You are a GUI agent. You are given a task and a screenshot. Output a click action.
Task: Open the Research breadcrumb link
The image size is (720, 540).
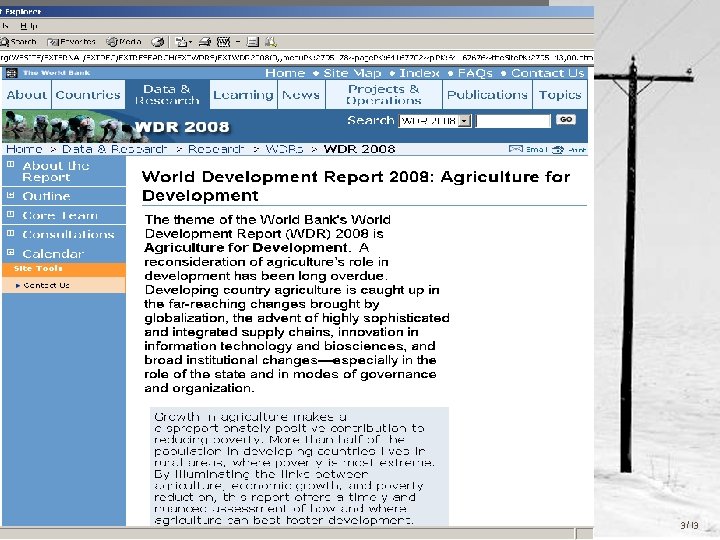216,149
